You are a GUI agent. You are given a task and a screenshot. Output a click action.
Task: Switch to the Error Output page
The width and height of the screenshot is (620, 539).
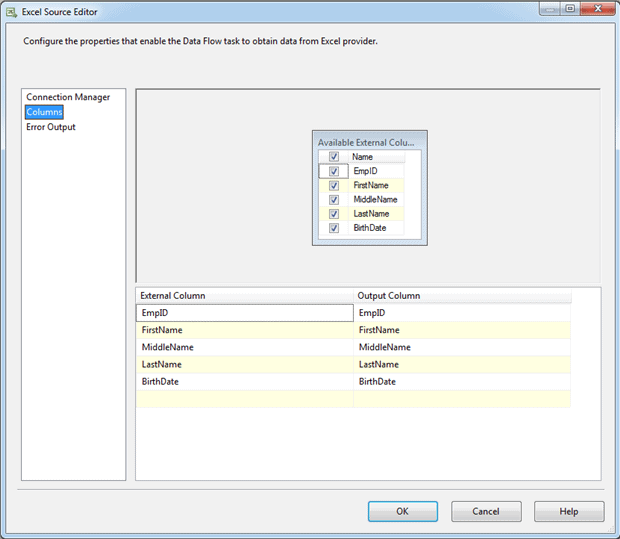pyautogui.click(x=51, y=127)
